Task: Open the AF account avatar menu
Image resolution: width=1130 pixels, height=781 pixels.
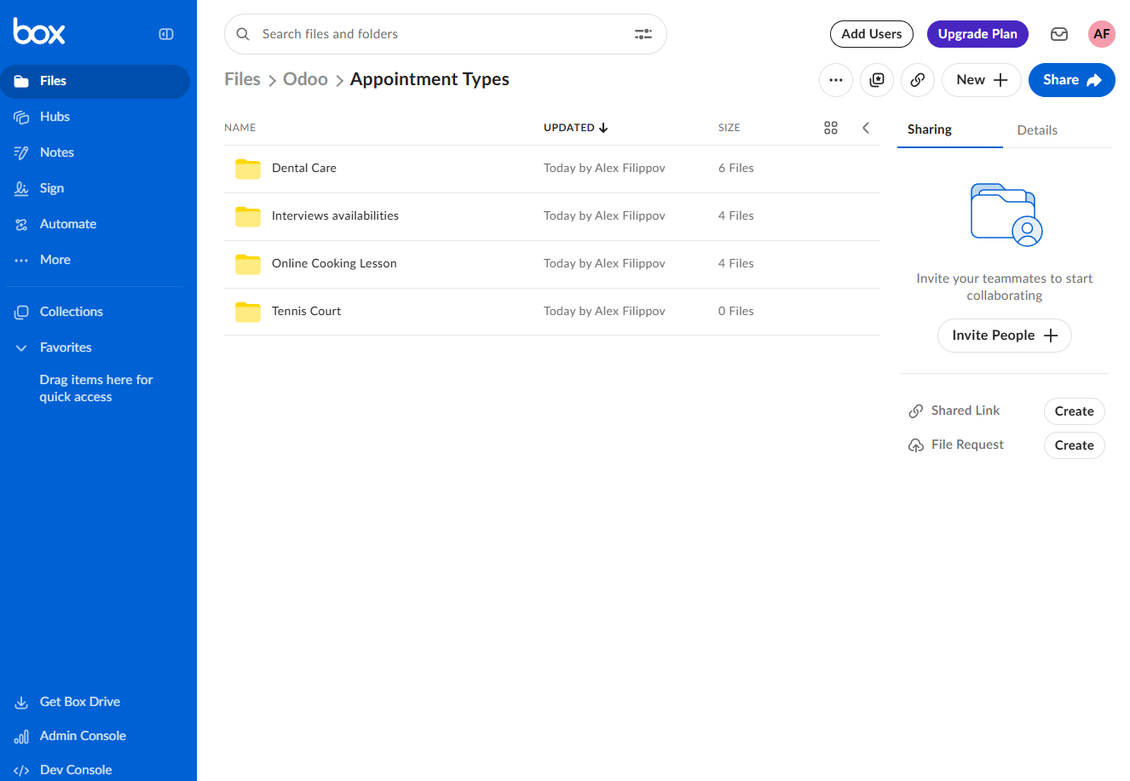Action: coord(1101,34)
